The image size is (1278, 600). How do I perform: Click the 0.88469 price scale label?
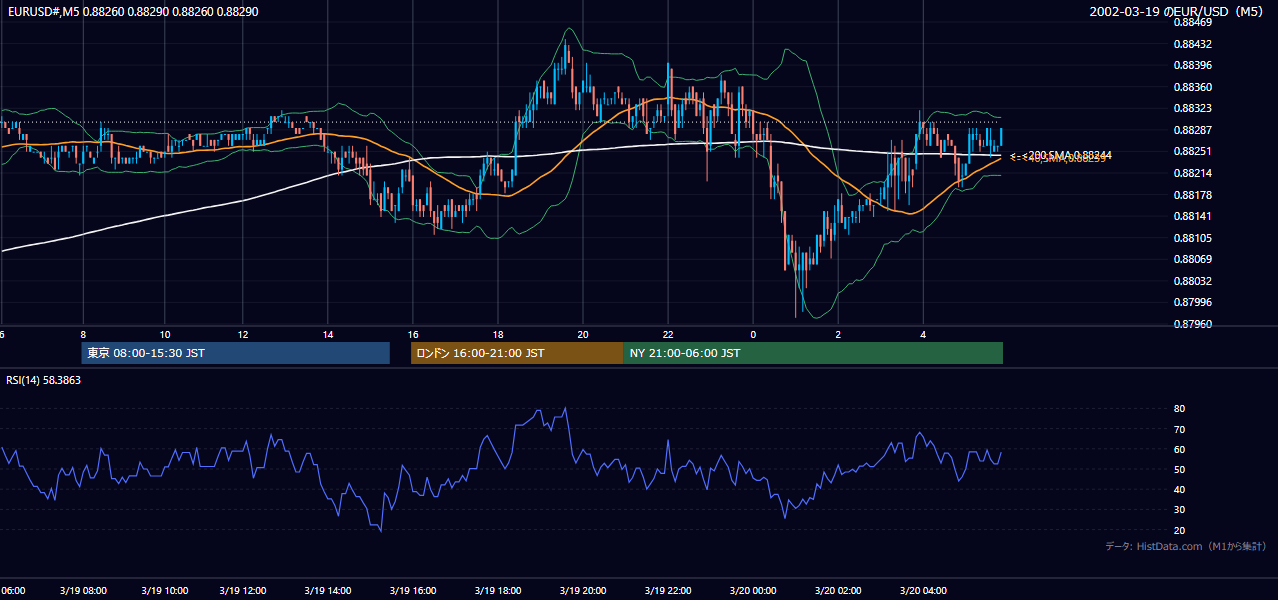point(1193,22)
